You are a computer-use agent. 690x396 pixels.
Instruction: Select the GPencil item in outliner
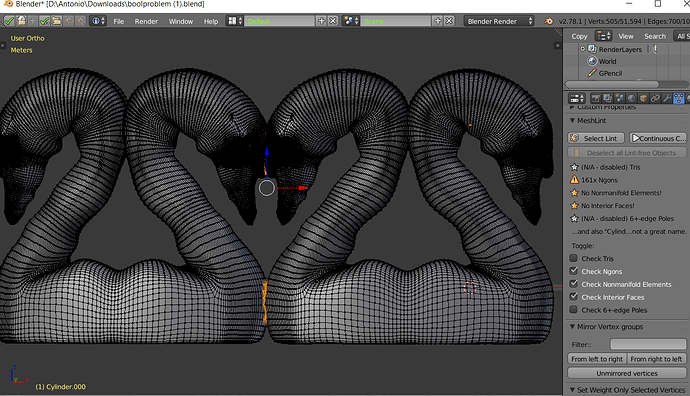[610, 73]
